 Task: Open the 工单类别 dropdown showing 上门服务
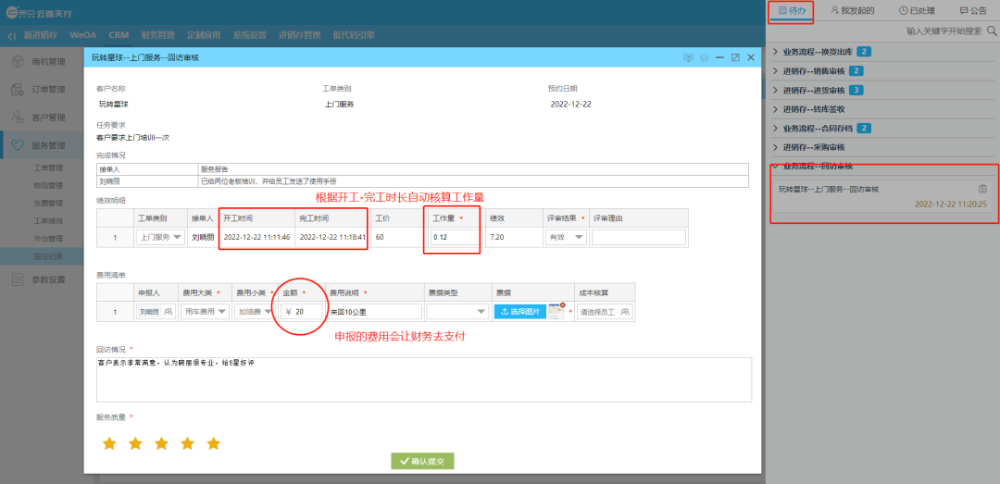pos(159,237)
